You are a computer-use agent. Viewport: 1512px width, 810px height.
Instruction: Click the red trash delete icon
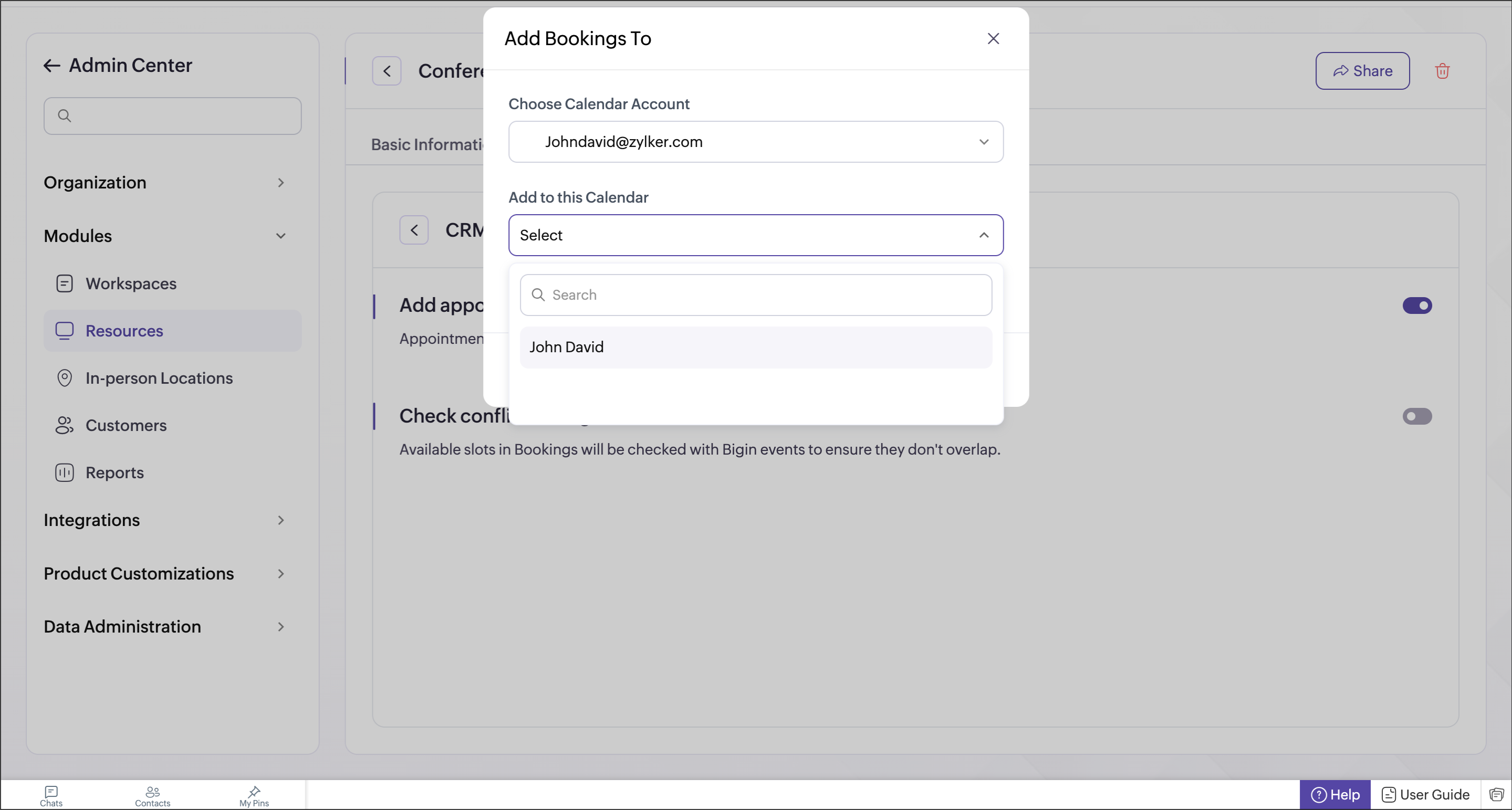coord(1442,71)
